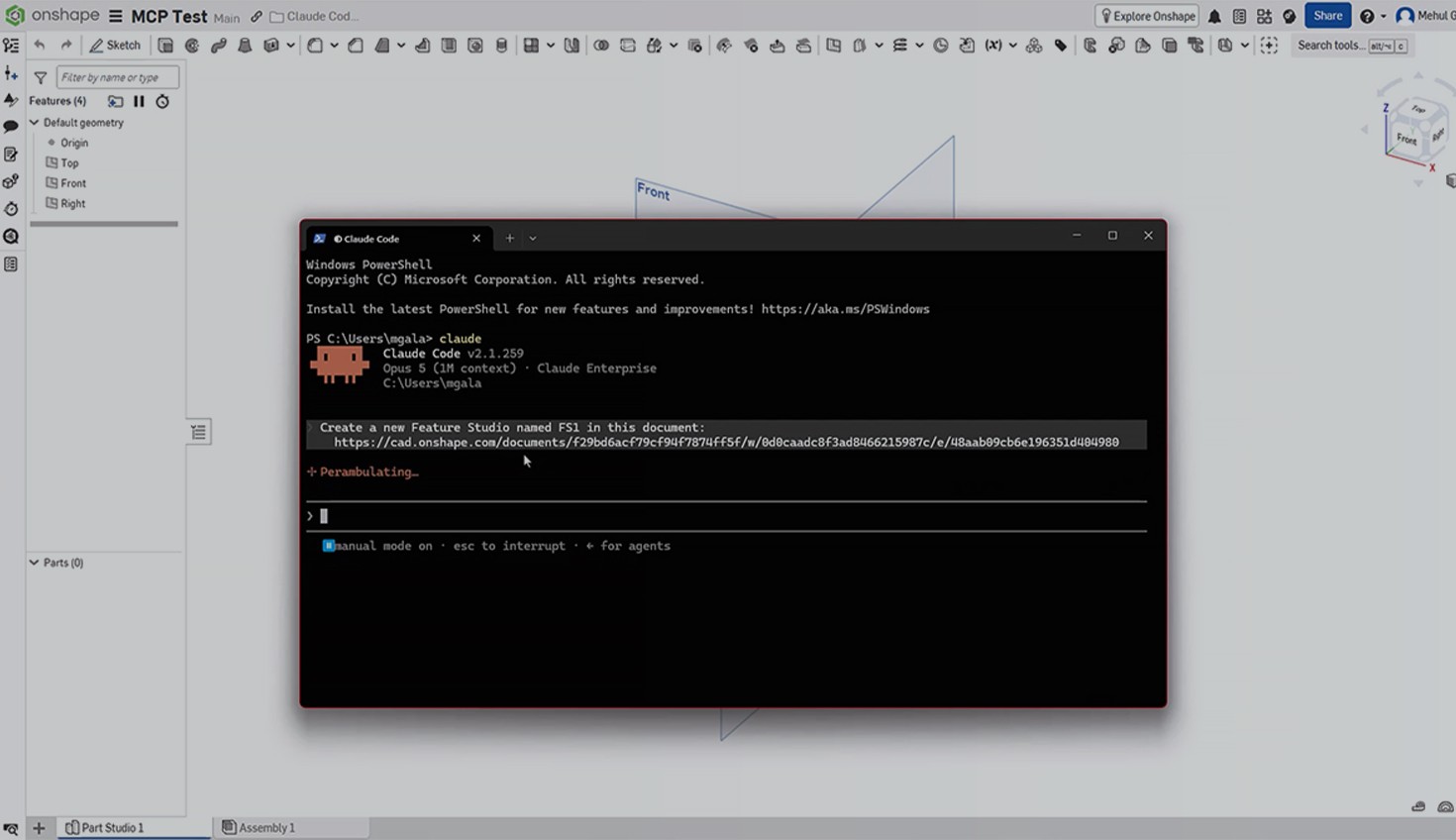Open the notifications bell

[x=1214, y=16]
